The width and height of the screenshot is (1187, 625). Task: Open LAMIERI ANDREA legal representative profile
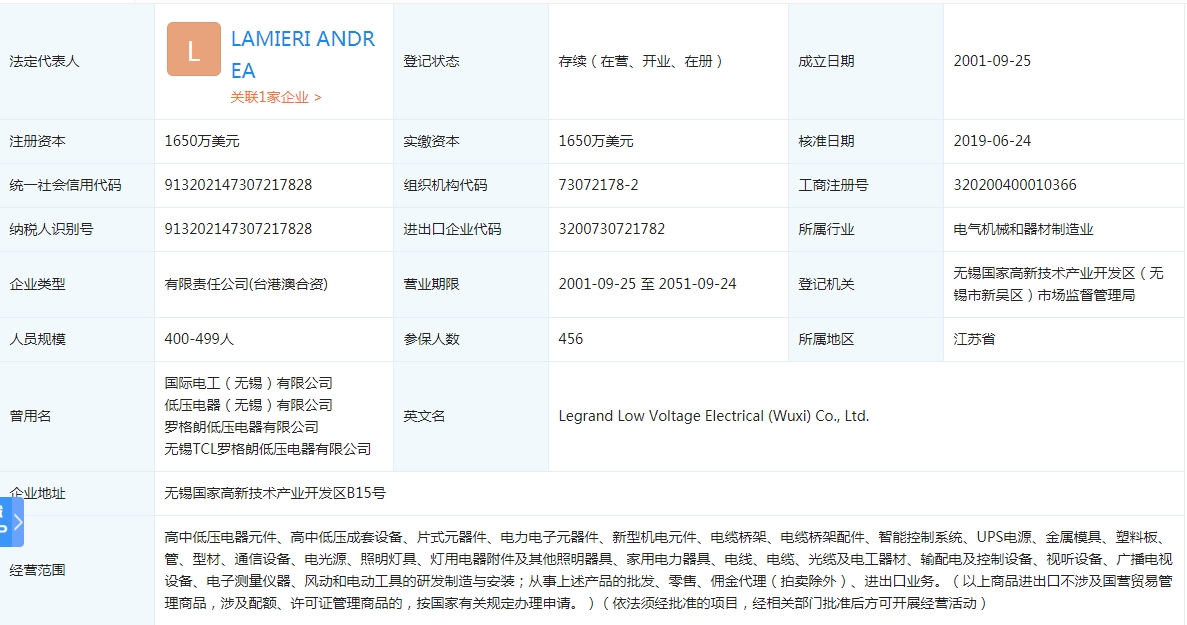(x=302, y=55)
